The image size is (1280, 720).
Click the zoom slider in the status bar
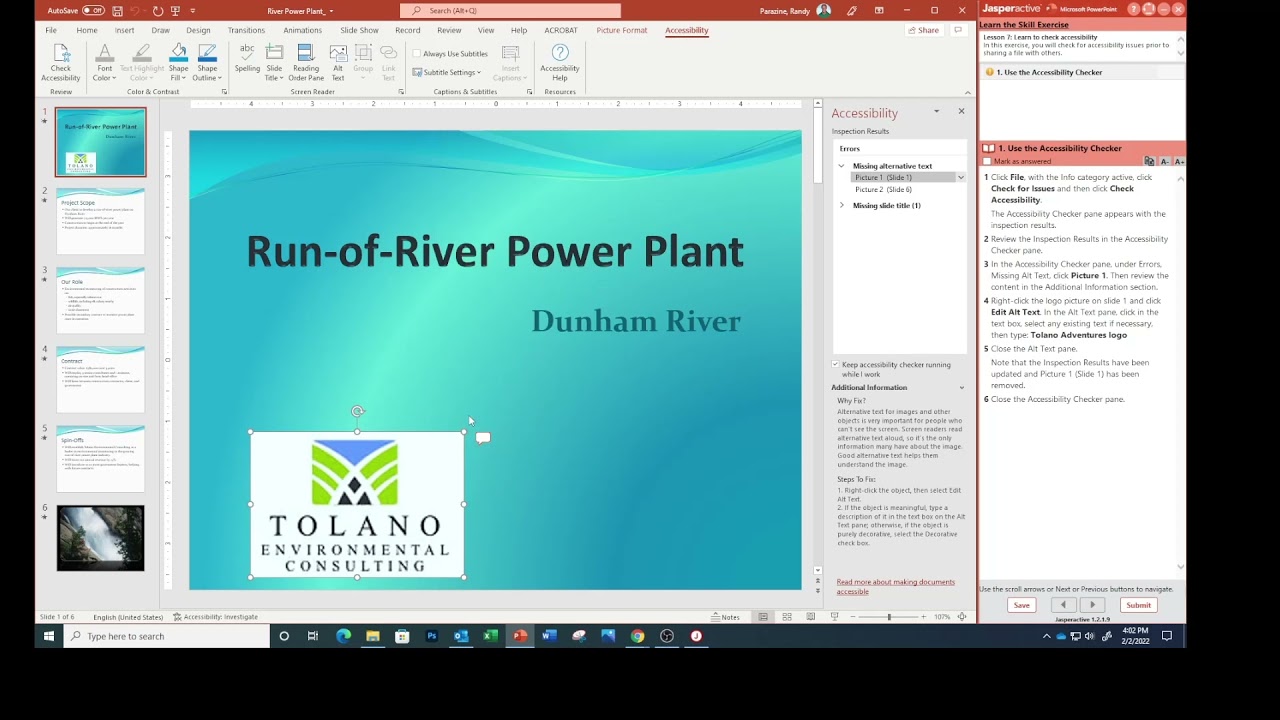pyautogui.click(x=889, y=617)
